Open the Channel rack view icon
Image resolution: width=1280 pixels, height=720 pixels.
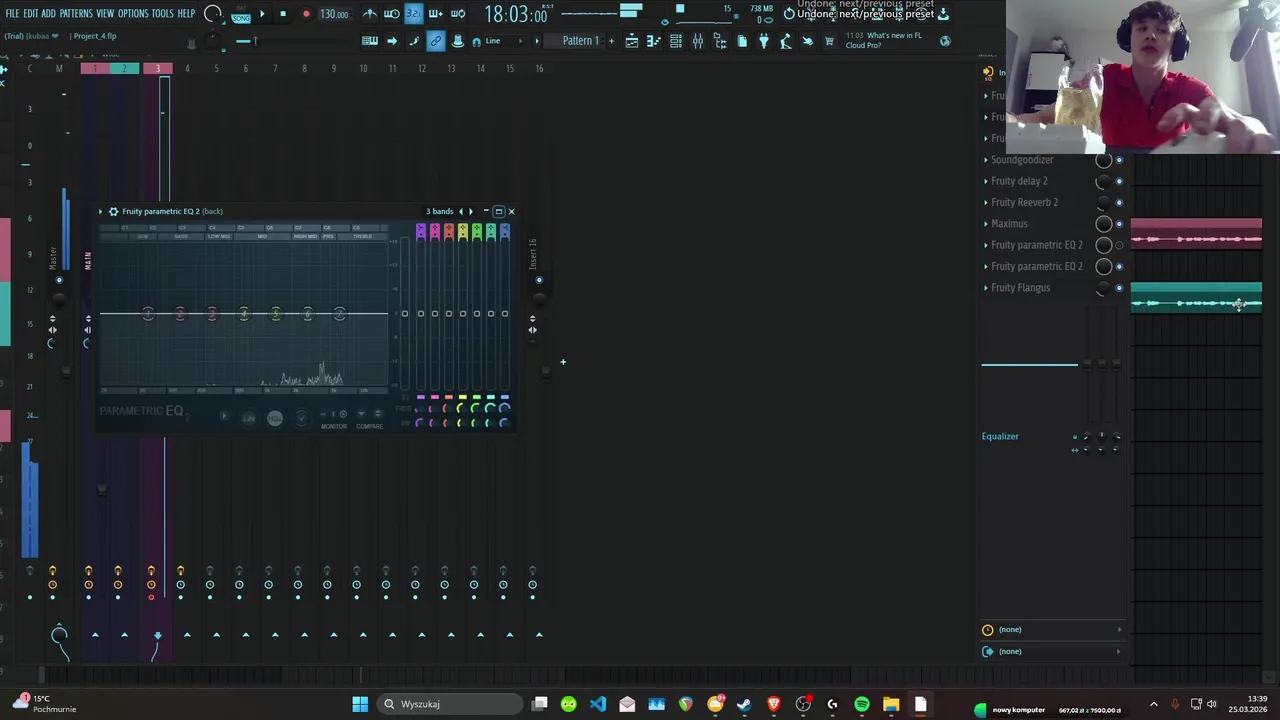click(676, 41)
